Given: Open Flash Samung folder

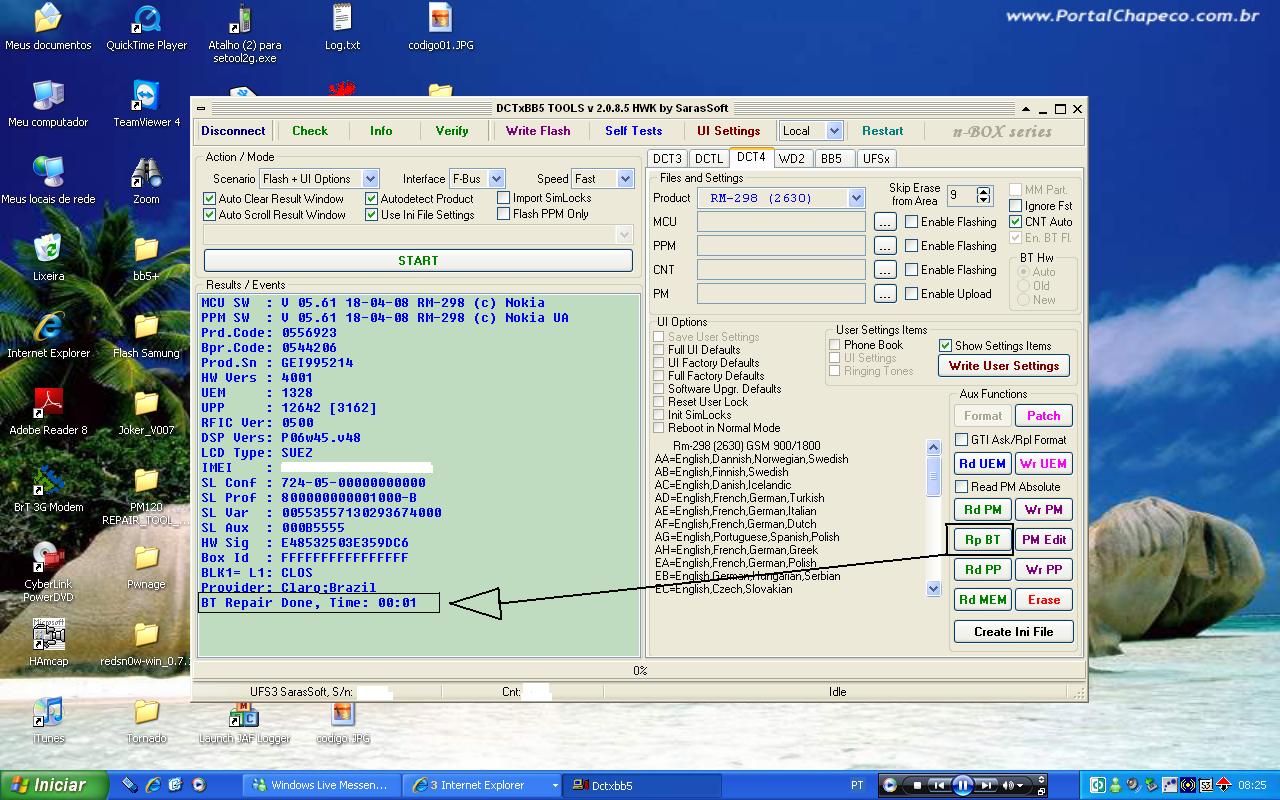Looking at the screenshot, I should (x=146, y=335).
